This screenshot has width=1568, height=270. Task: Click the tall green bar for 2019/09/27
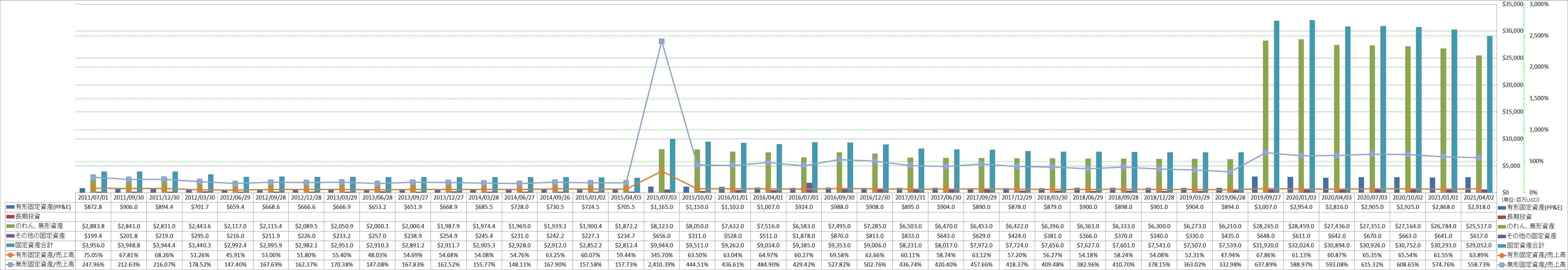pyautogui.click(x=1265, y=116)
